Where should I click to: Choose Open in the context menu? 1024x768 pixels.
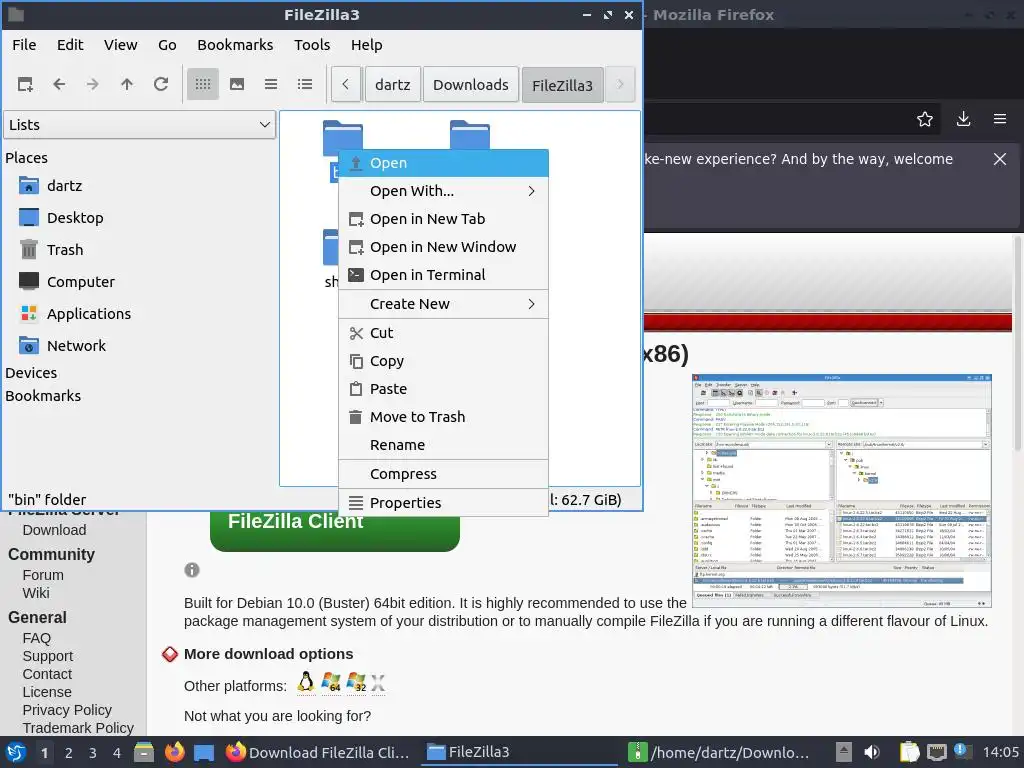(443, 163)
